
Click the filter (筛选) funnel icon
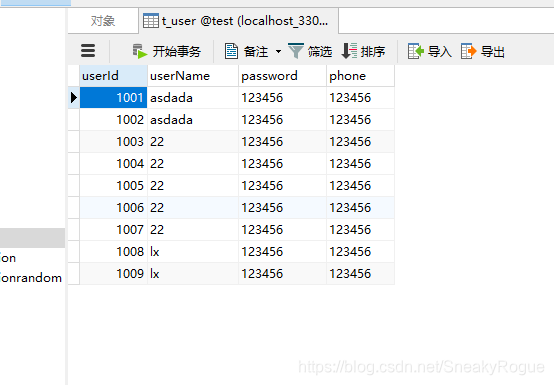click(296, 51)
